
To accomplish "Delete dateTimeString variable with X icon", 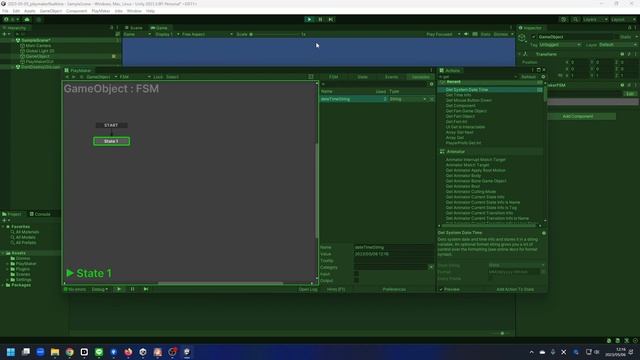I will pyautogui.click(x=431, y=99).
